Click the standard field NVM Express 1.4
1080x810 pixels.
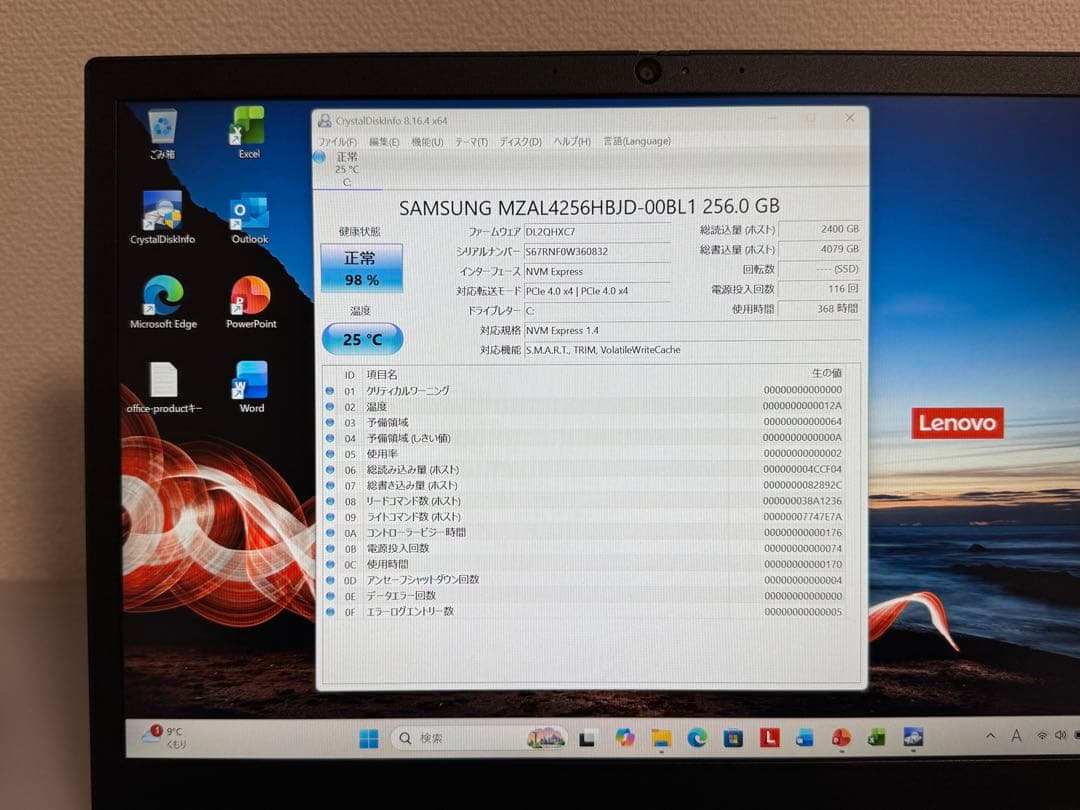pos(692,330)
